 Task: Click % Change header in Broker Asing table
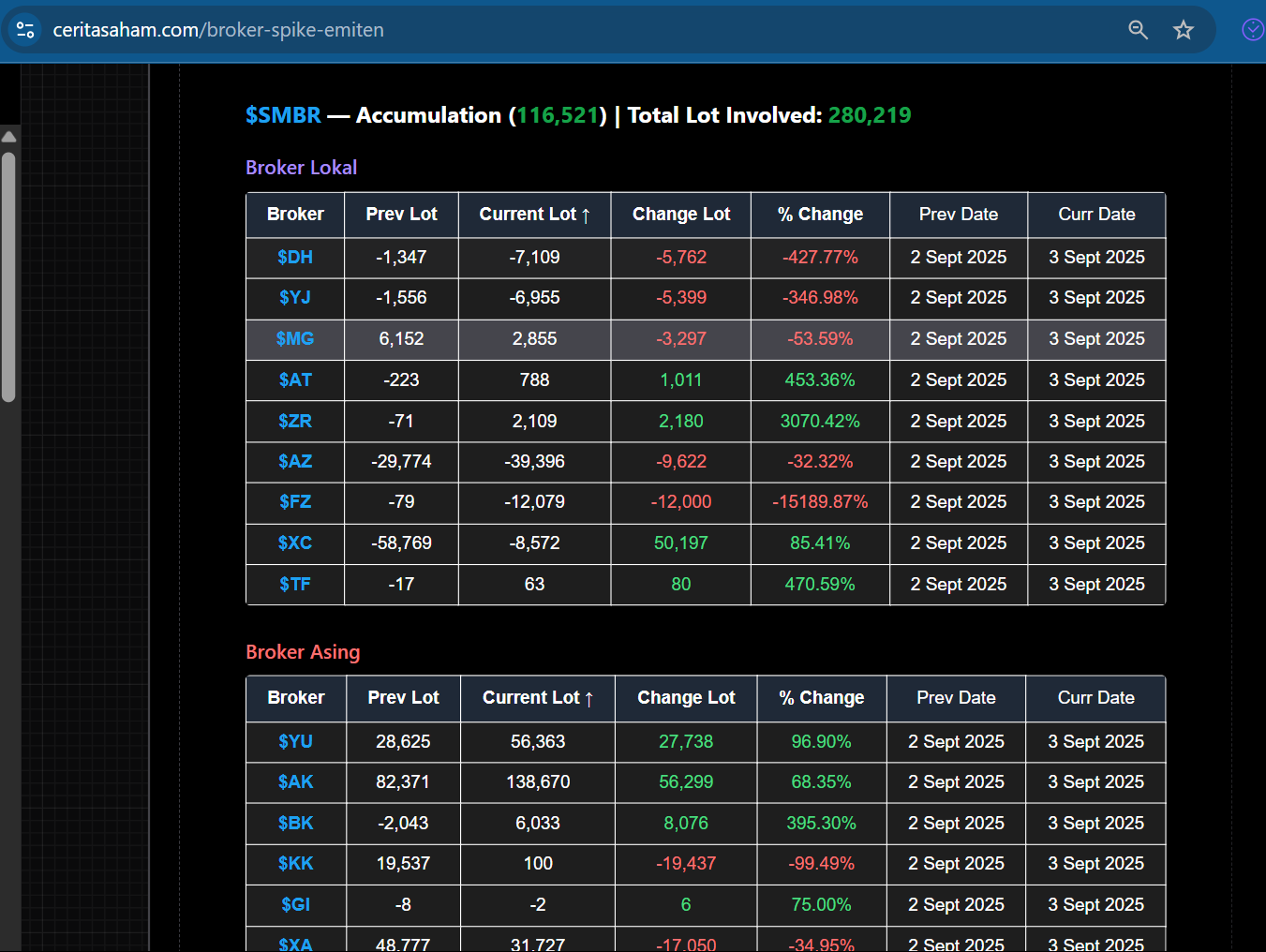pyautogui.click(x=822, y=698)
